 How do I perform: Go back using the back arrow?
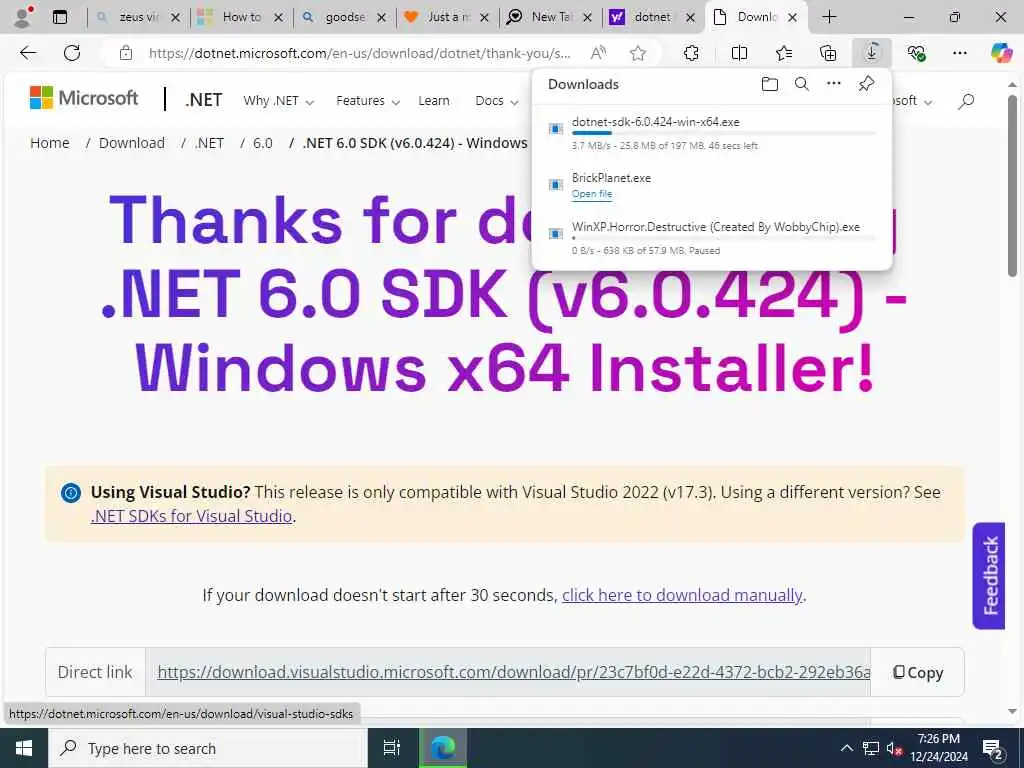(x=27, y=53)
